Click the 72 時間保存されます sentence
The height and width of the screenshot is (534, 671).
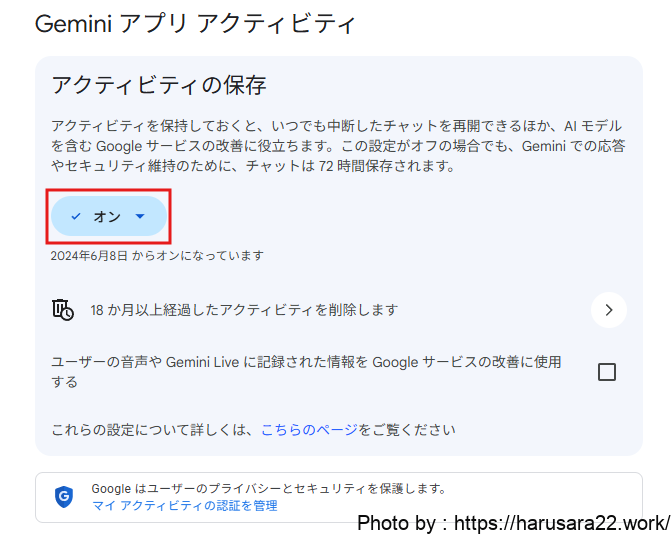[380, 166]
